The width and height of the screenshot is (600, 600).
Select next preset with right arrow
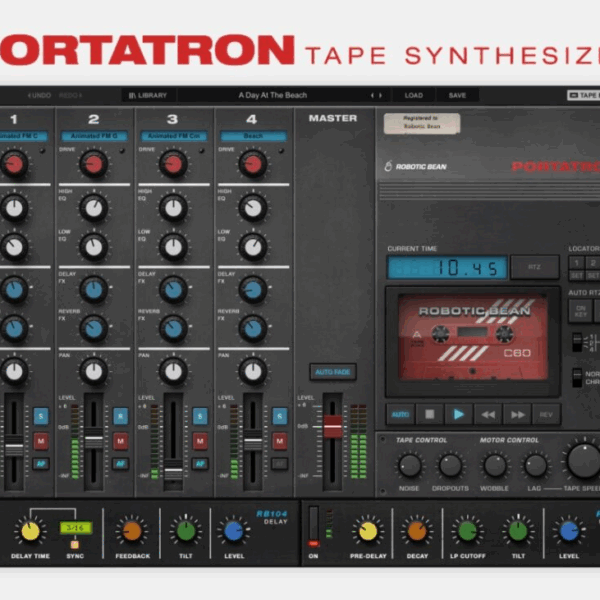[x=380, y=95]
